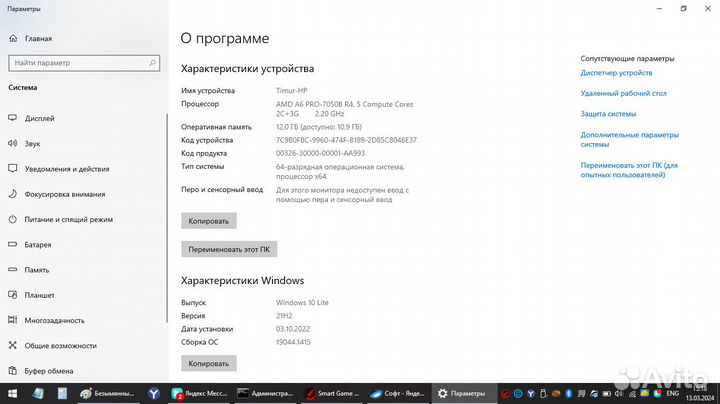Open Переименовать этот ПК (для опытных пользователей)

629,170
